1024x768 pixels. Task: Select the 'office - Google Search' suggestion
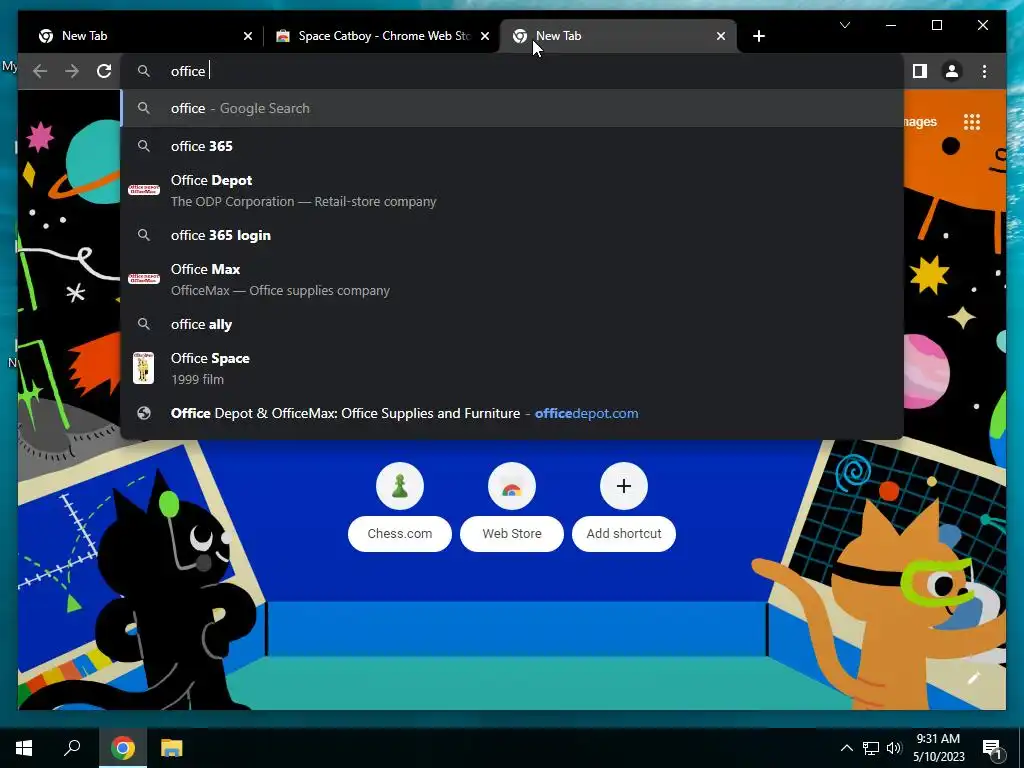click(x=512, y=108)
